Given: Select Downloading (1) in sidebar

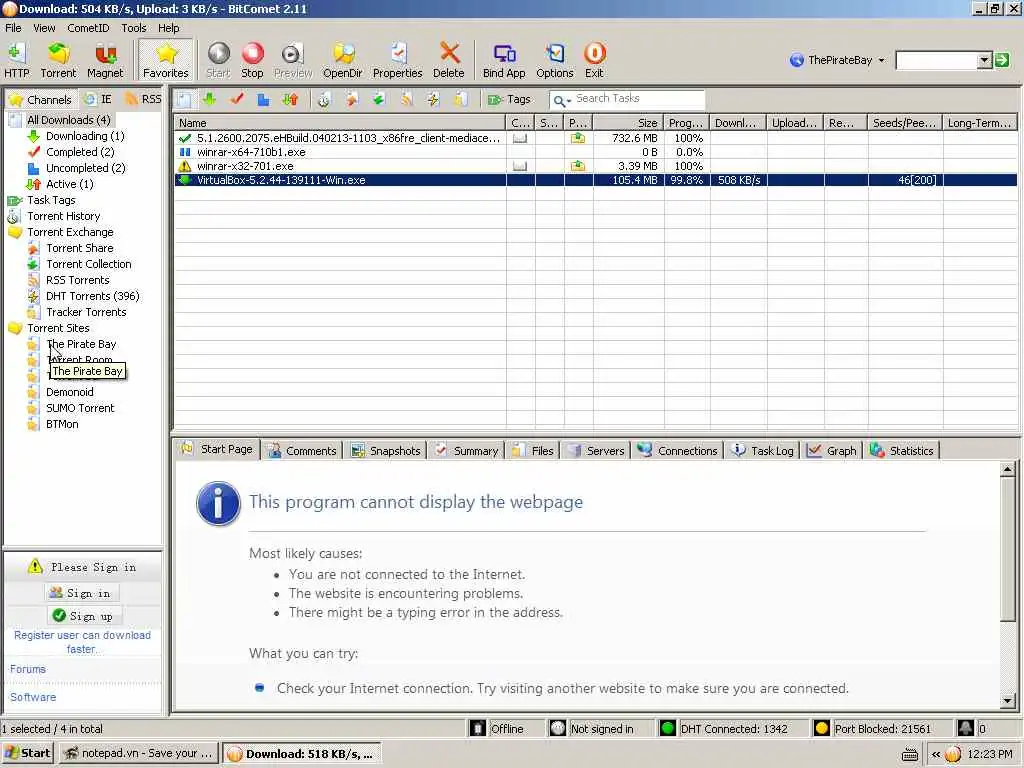Looking at the screenshot, I should (85, 136).
